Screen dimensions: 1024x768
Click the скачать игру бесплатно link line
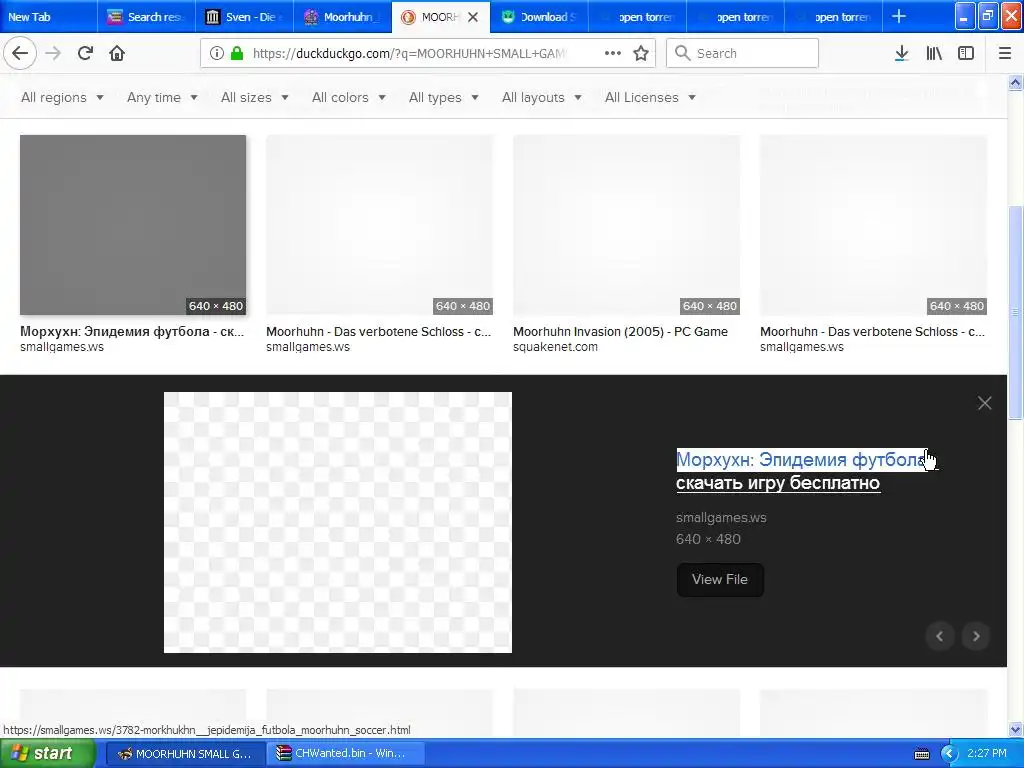click(x=778, y=483)
